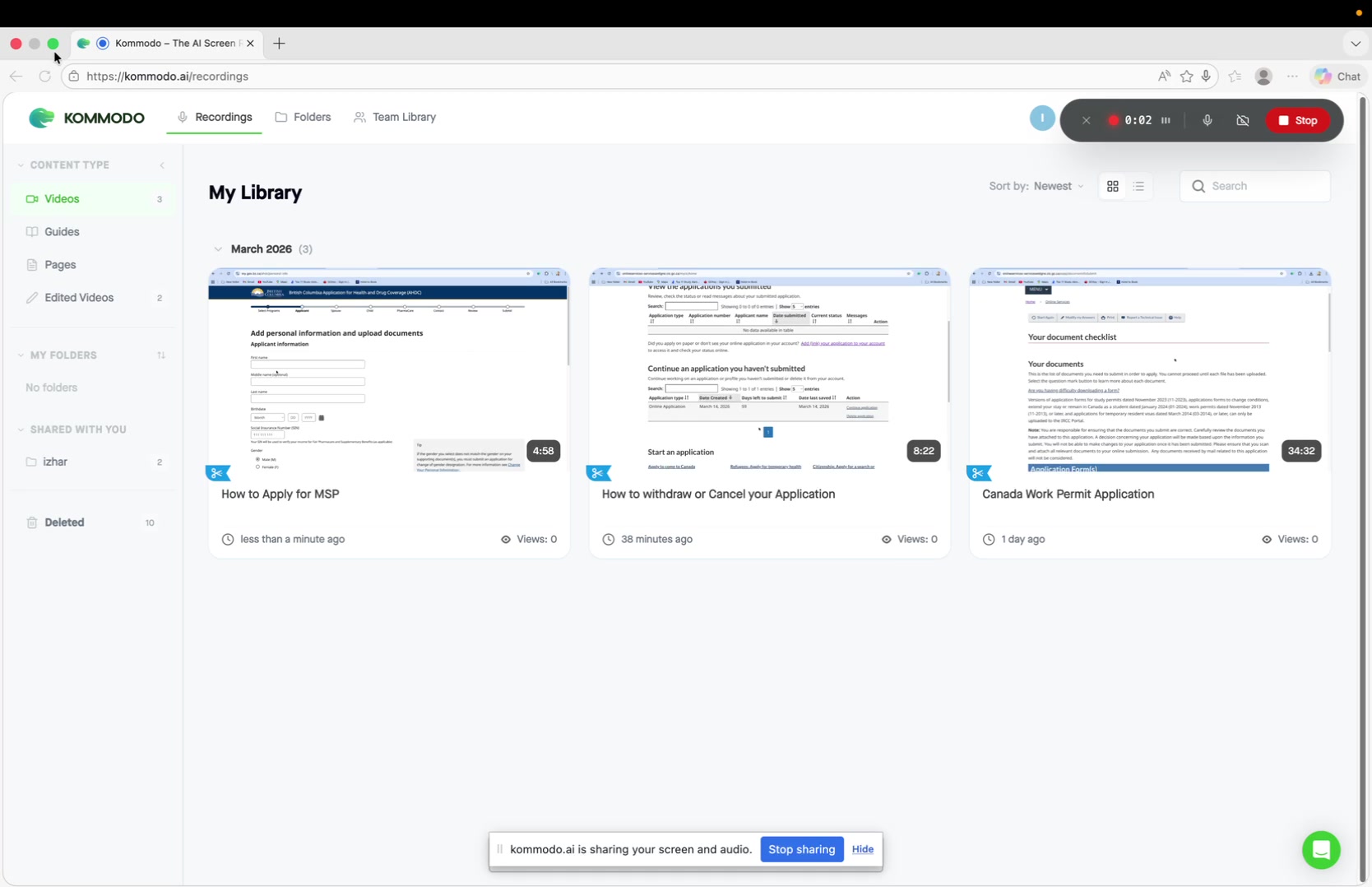Open the browser settings and more menu
1372x887 pixels.
[1293, 77]
